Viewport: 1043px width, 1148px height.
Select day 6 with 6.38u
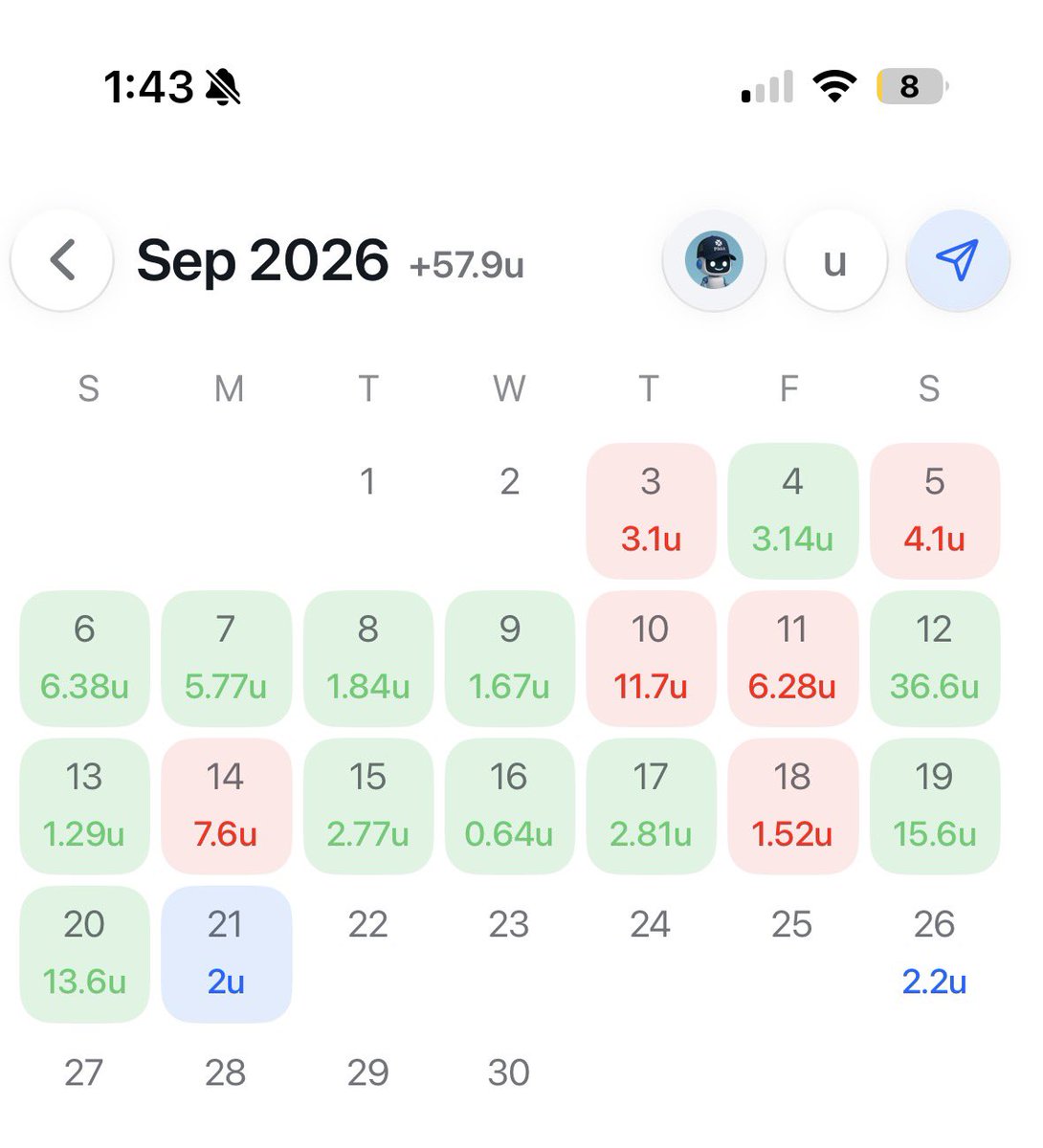pos(84,658)
